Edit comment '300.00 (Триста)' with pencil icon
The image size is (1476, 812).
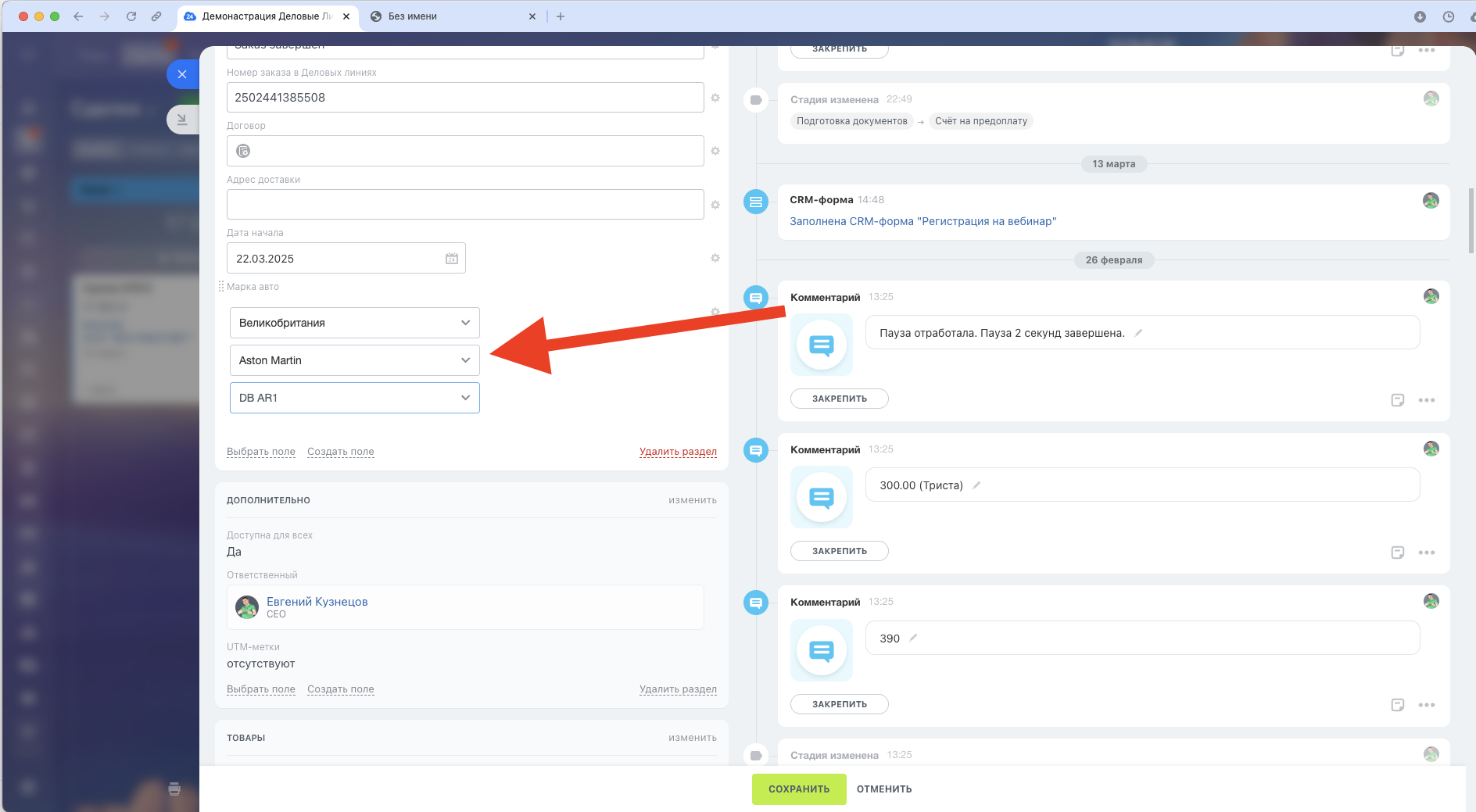pos(976,485)
